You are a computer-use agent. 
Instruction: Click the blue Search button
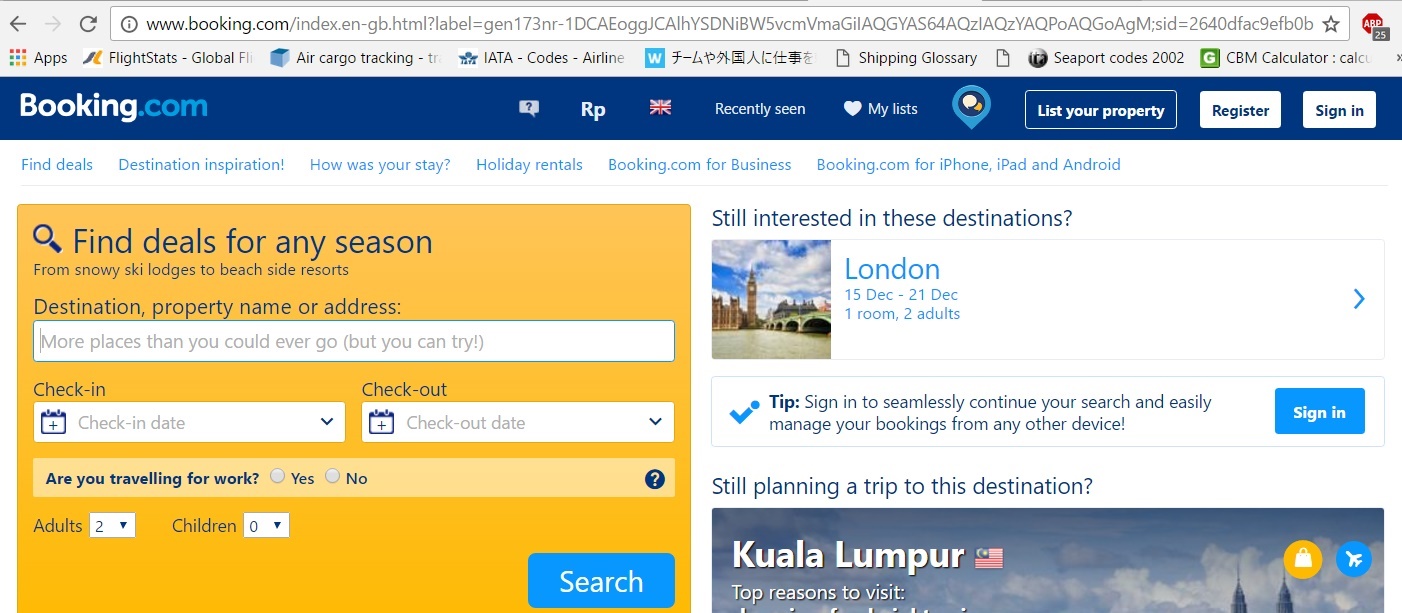(x=601, y=581)
